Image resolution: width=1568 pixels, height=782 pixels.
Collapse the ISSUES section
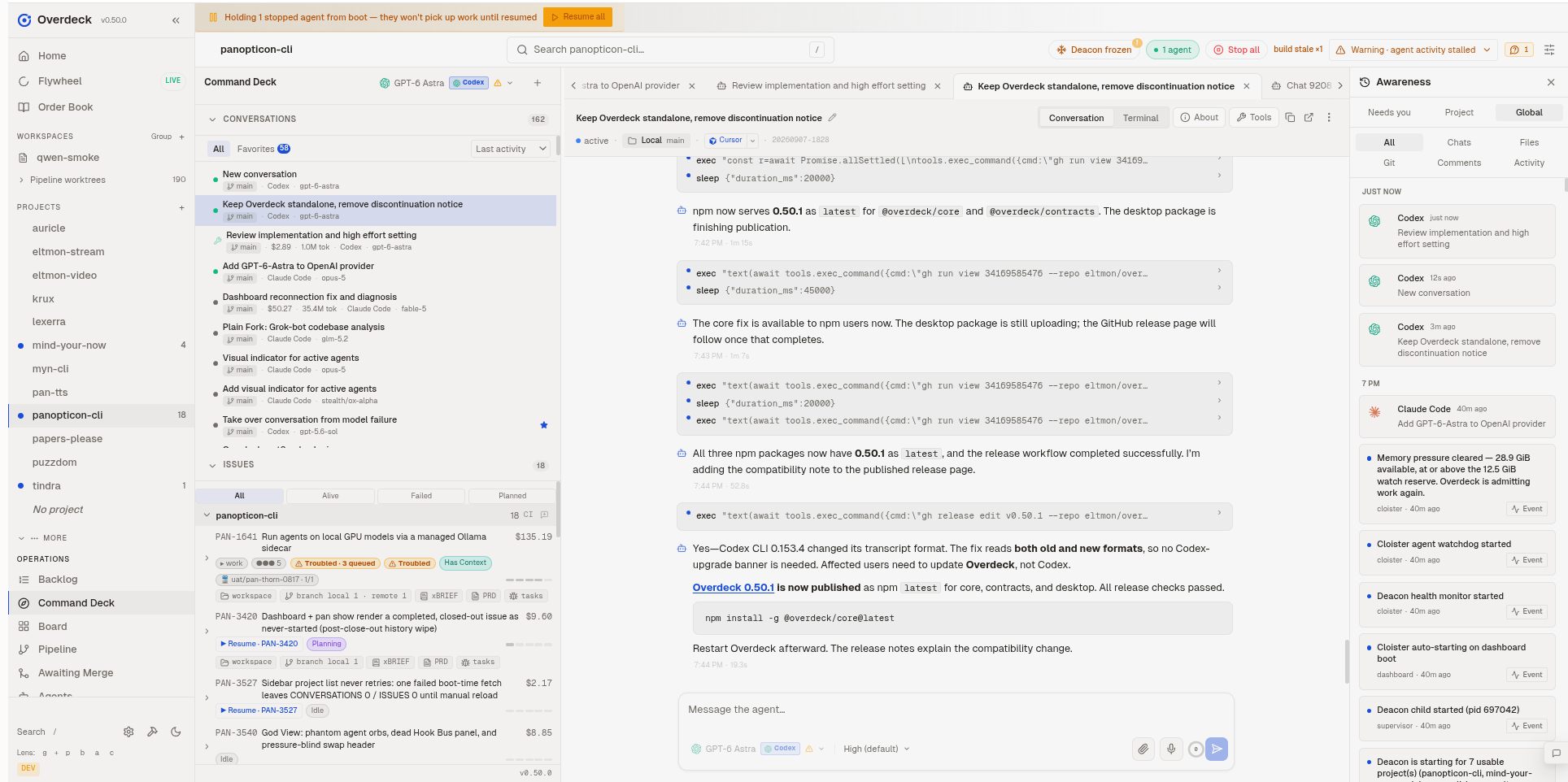click(x=213, y=465)
